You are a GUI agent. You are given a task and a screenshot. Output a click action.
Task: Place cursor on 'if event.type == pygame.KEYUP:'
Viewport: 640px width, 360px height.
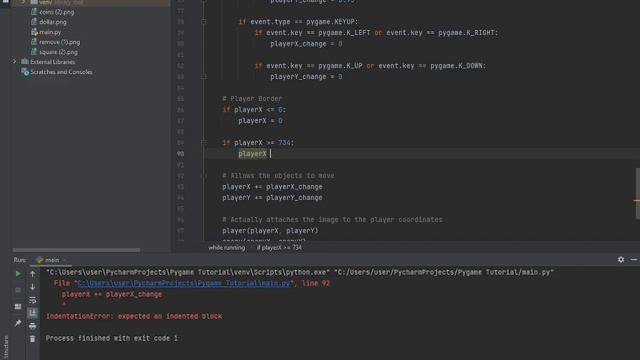point(298,22)
